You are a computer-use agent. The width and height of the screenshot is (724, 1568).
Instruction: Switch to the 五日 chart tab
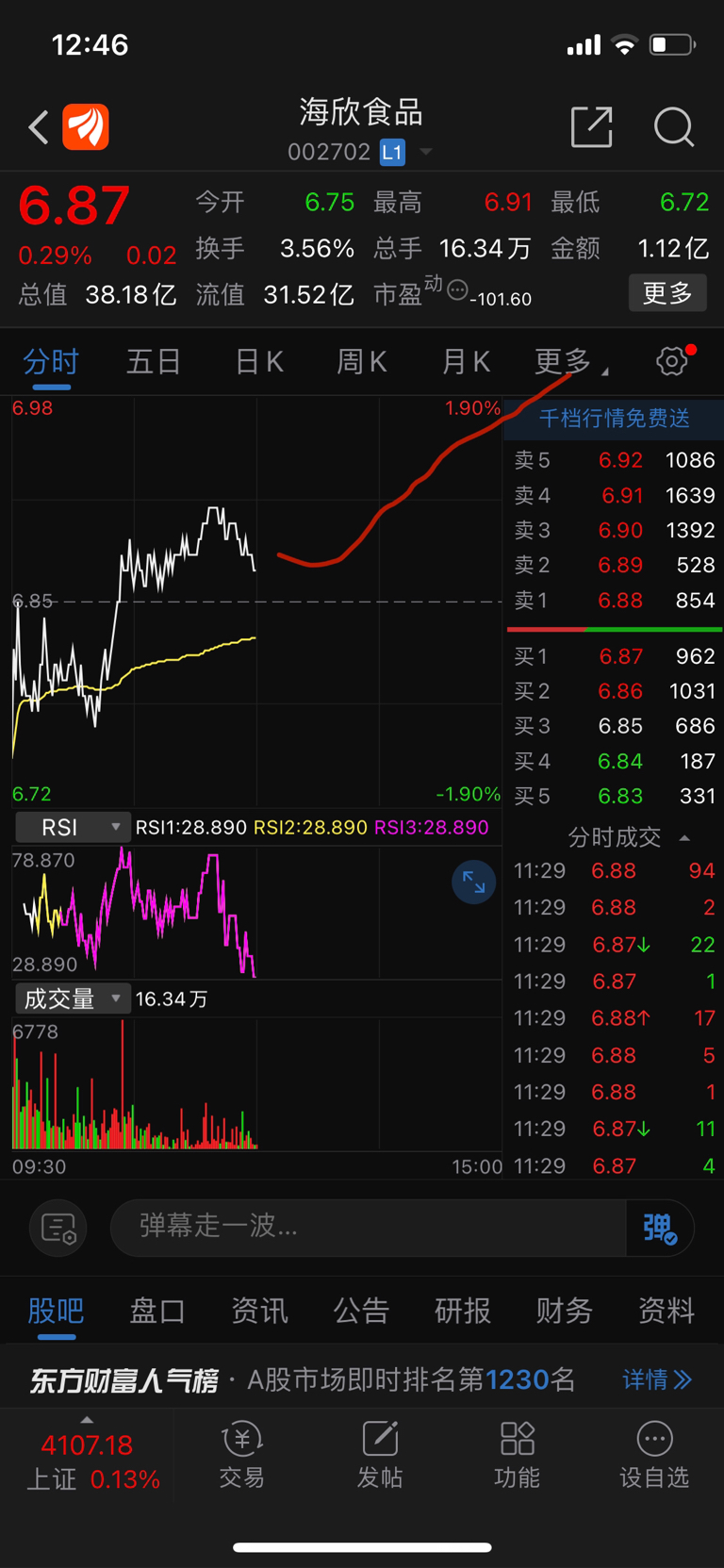click(x=154, y=362)
